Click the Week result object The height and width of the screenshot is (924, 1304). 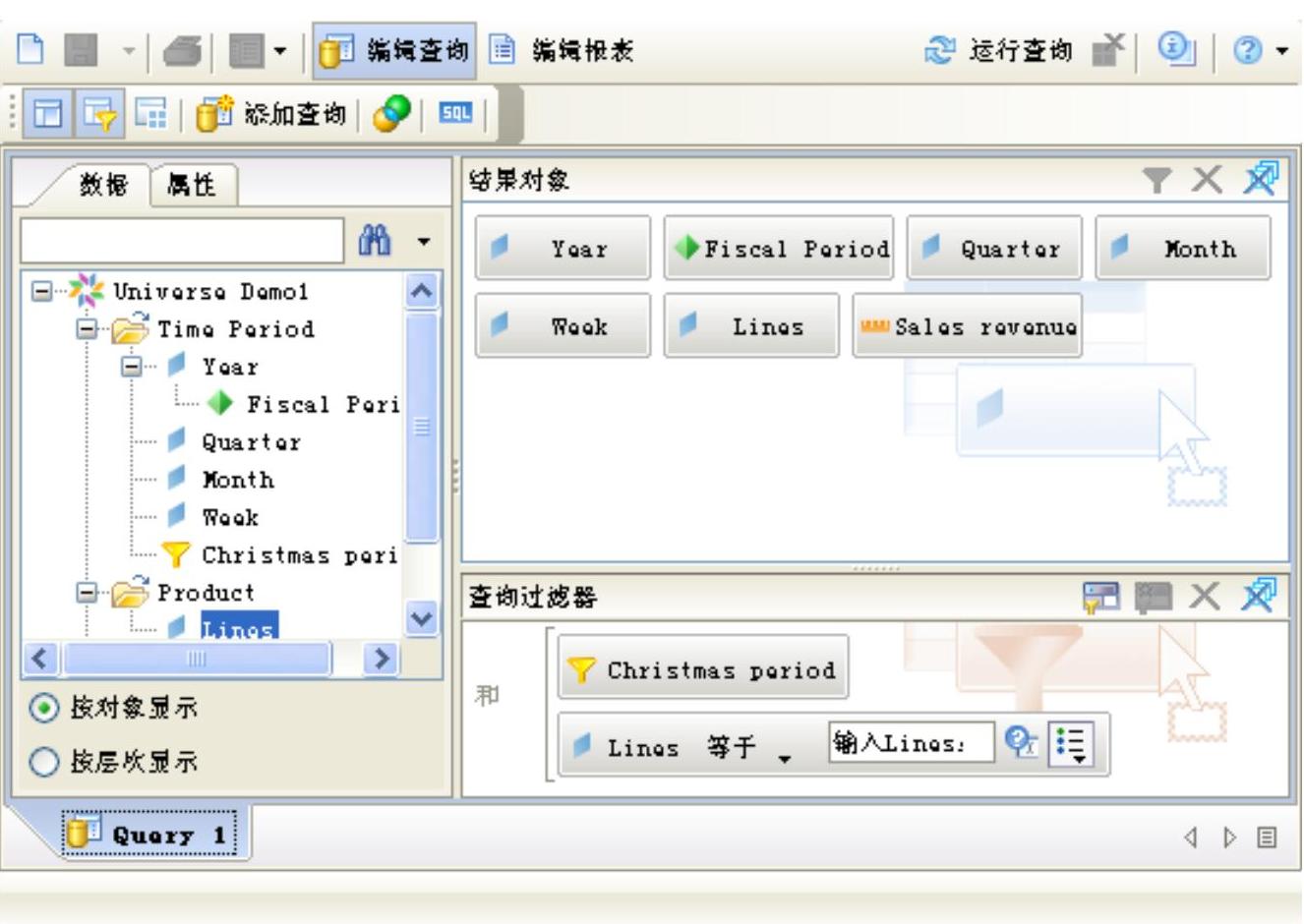[563, 325]
